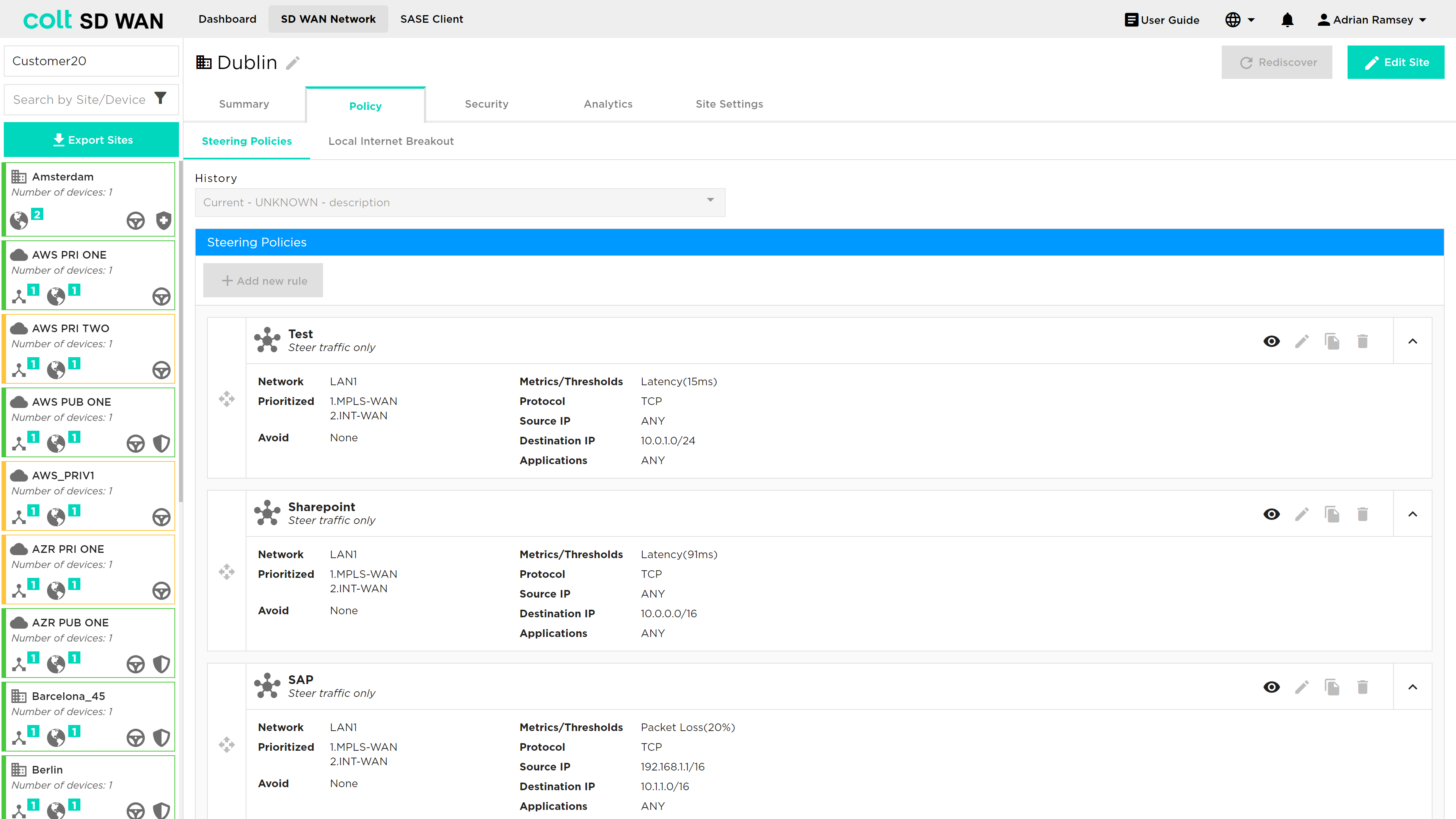Screen dimensions: 1456x819
Task: Click the Search by Site/Device field
Action: [91, 99]
